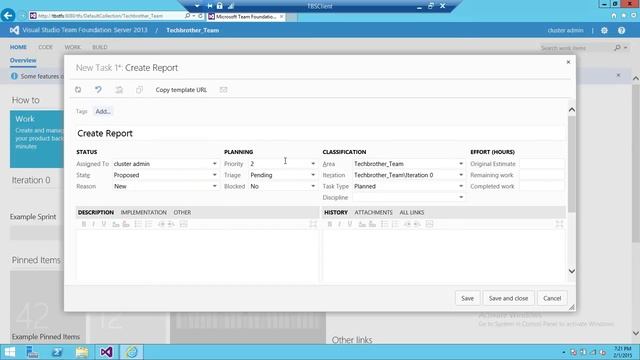Switch to the All Links tab
Image resolution: width=640 pixels, height=360 pixels.
tap(412, 212)
